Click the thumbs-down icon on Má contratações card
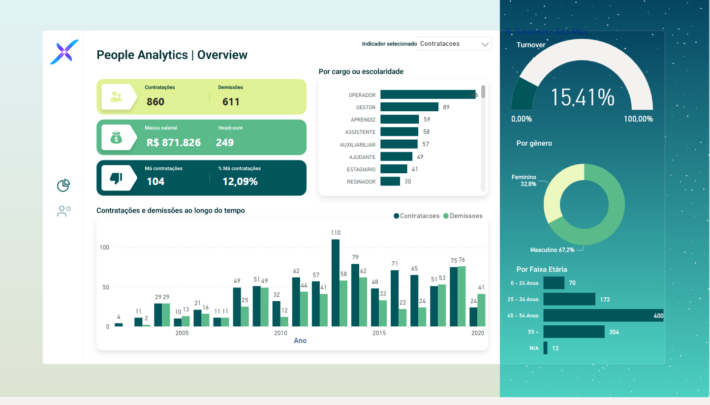The image size is (710, 405). [118, 178]
